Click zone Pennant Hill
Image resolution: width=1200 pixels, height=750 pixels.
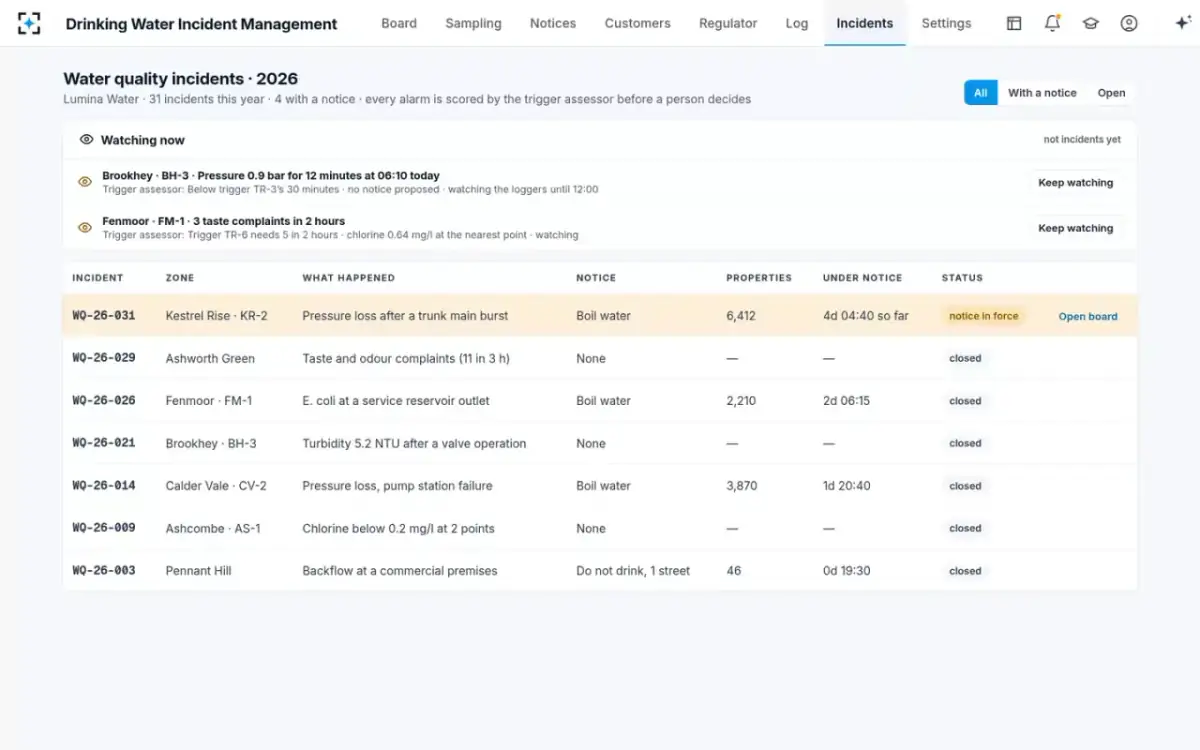point(198,571)
